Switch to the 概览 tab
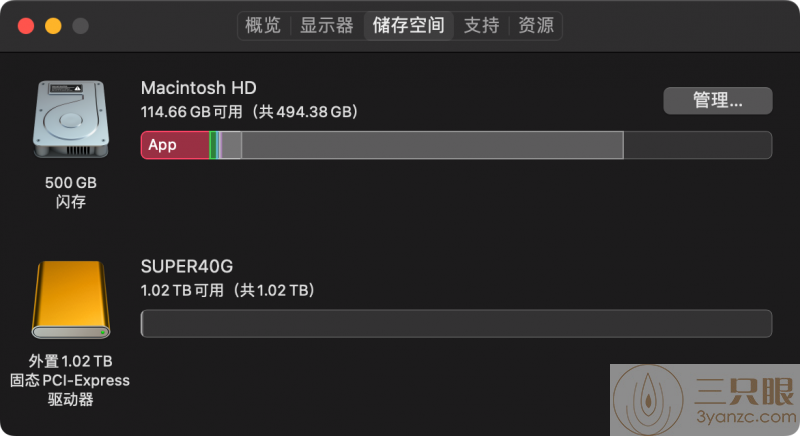Viewport: 800px width, 436px height. point(263,25)
